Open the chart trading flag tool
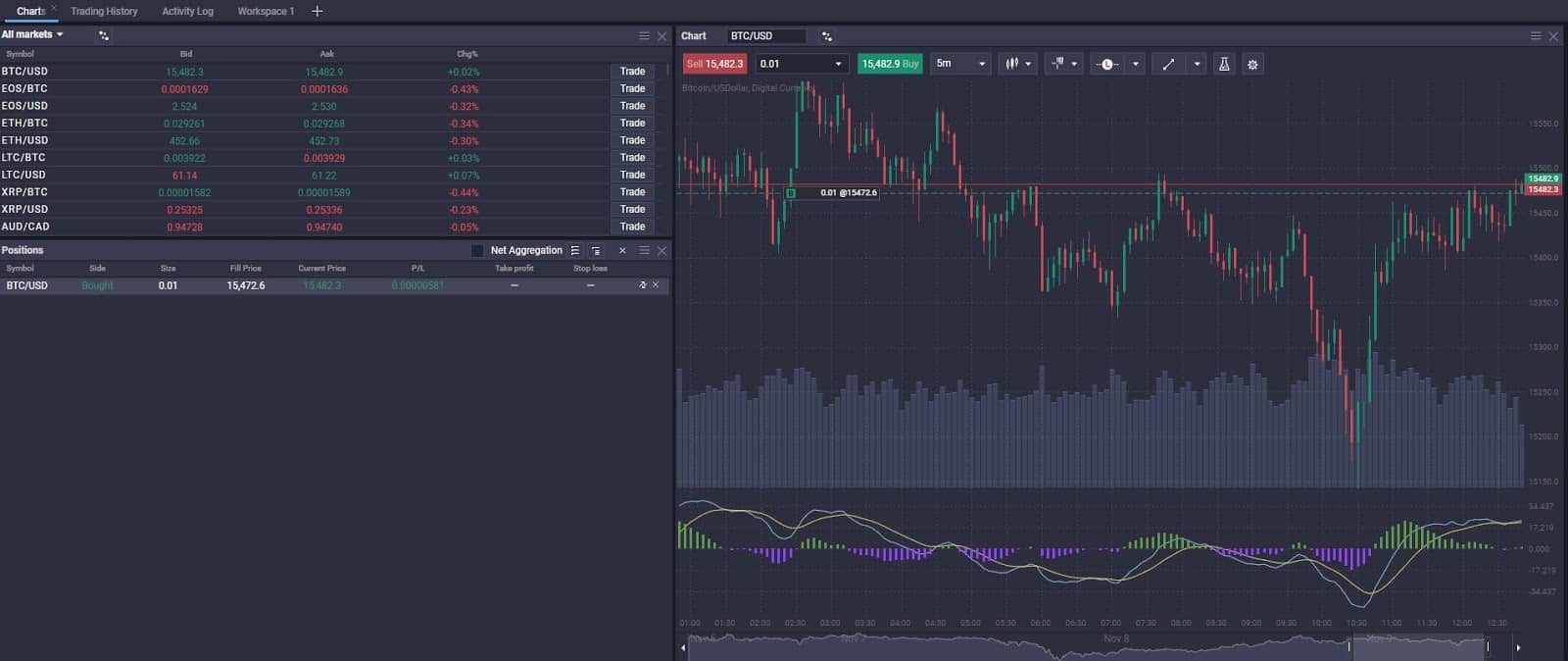1568x661 pixels. (1057, 64)
